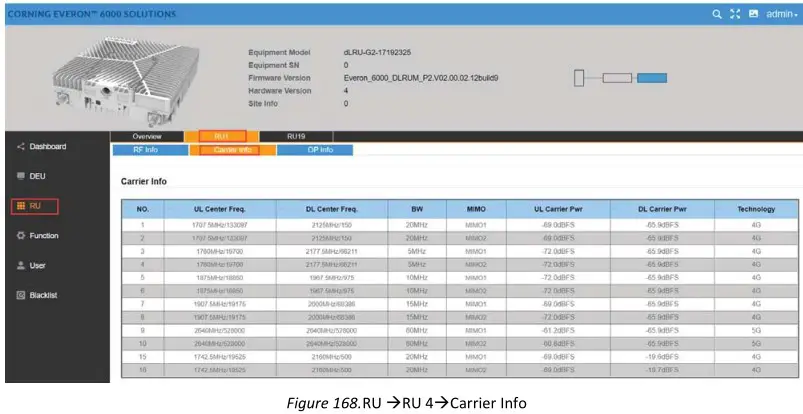Click the search magnifier icon in header
This screenshot has height=414, width=803.
(x=716, y=14)
